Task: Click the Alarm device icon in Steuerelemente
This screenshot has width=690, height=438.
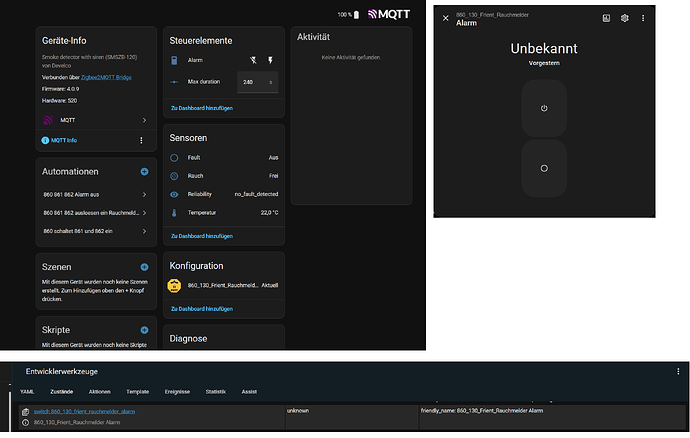Action: point(174,60)
